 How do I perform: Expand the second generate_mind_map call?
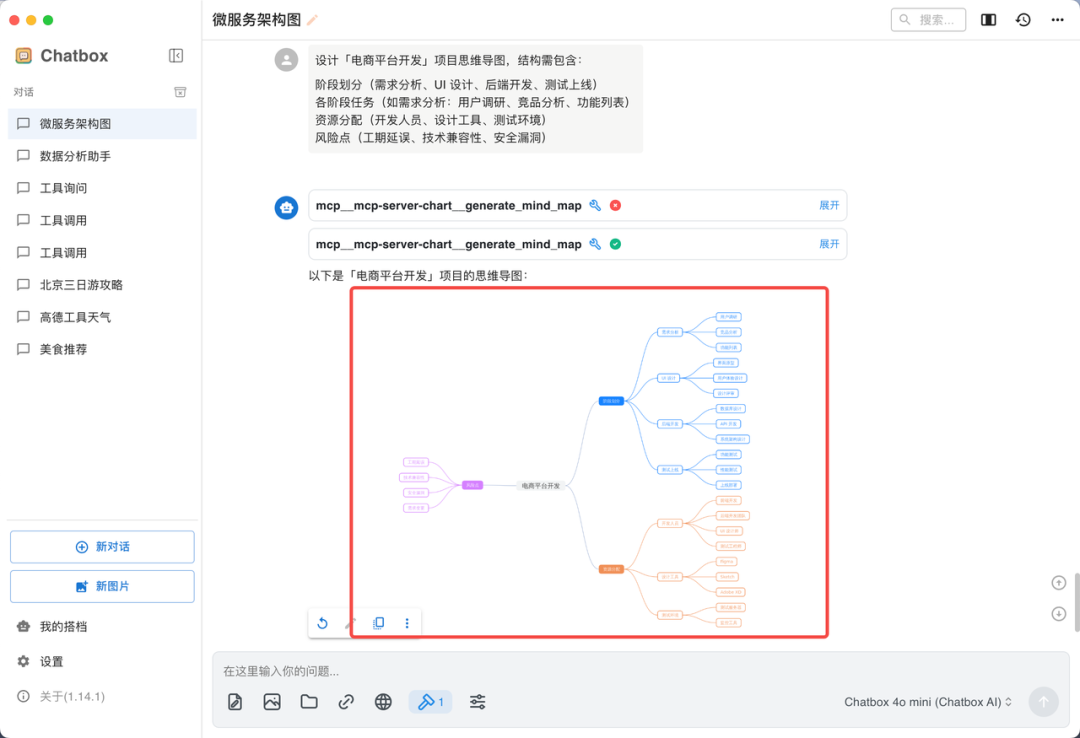[828, 244]
